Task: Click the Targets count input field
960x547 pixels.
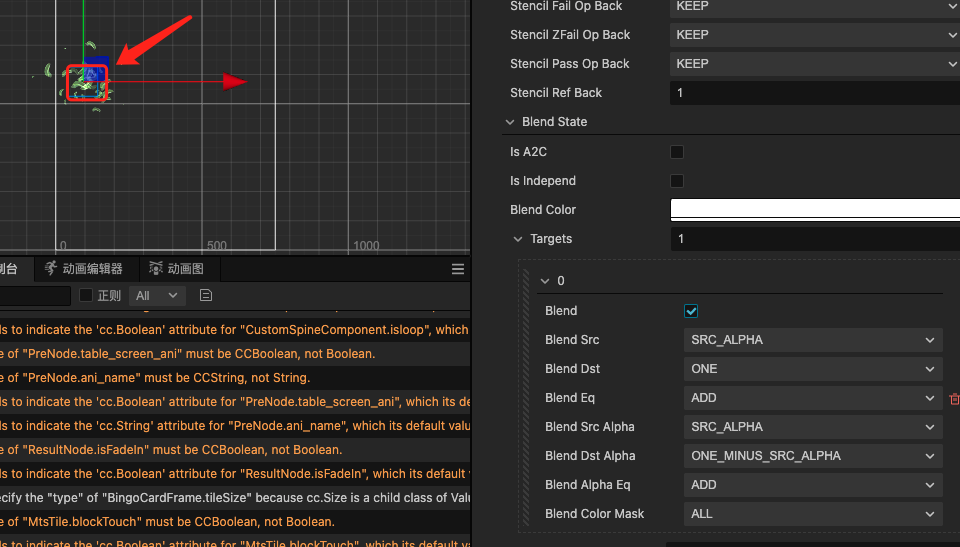Action: coord(814,239)
